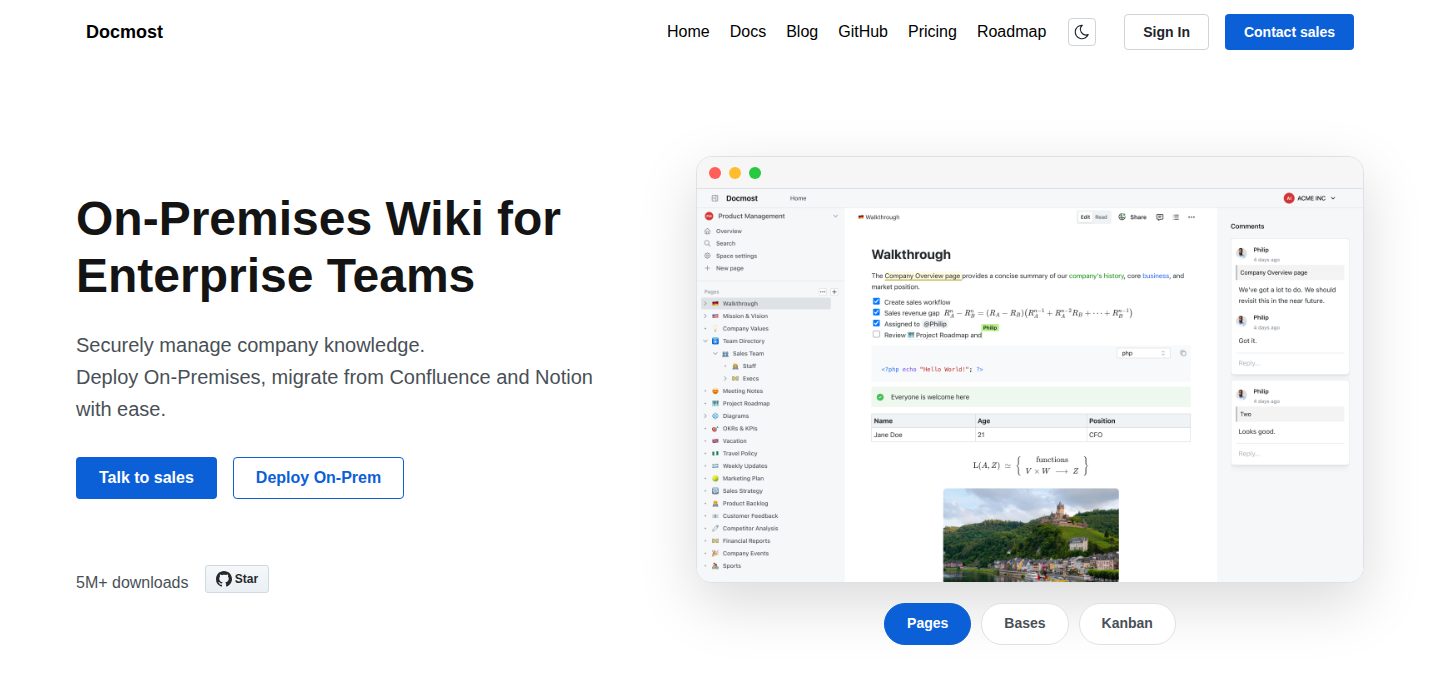Click the Docmost logo in the header
This screenshot has height=690, width=1440.
[x=124, y=32]
